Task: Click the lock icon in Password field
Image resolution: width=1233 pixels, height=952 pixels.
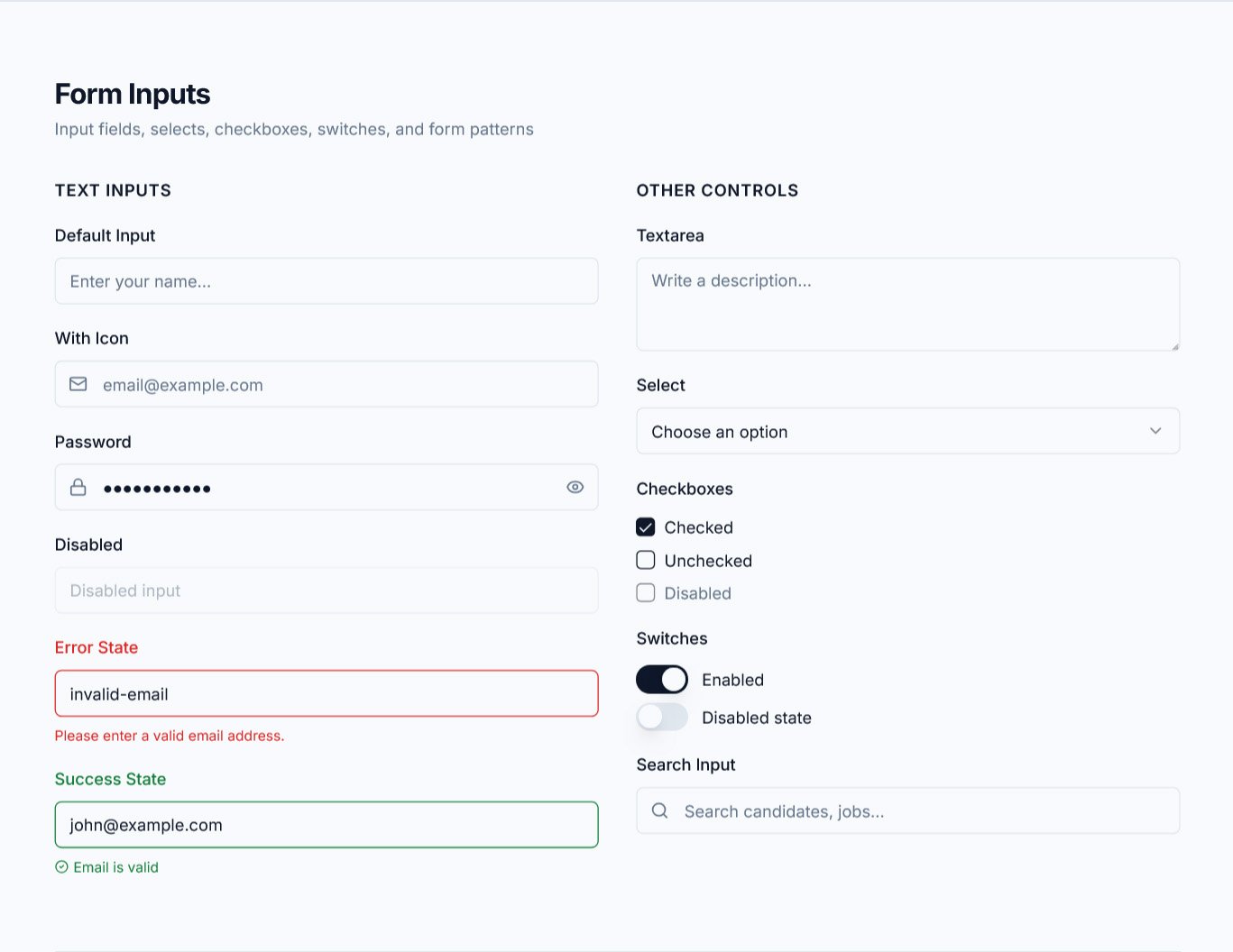Action: pos(78,488)
